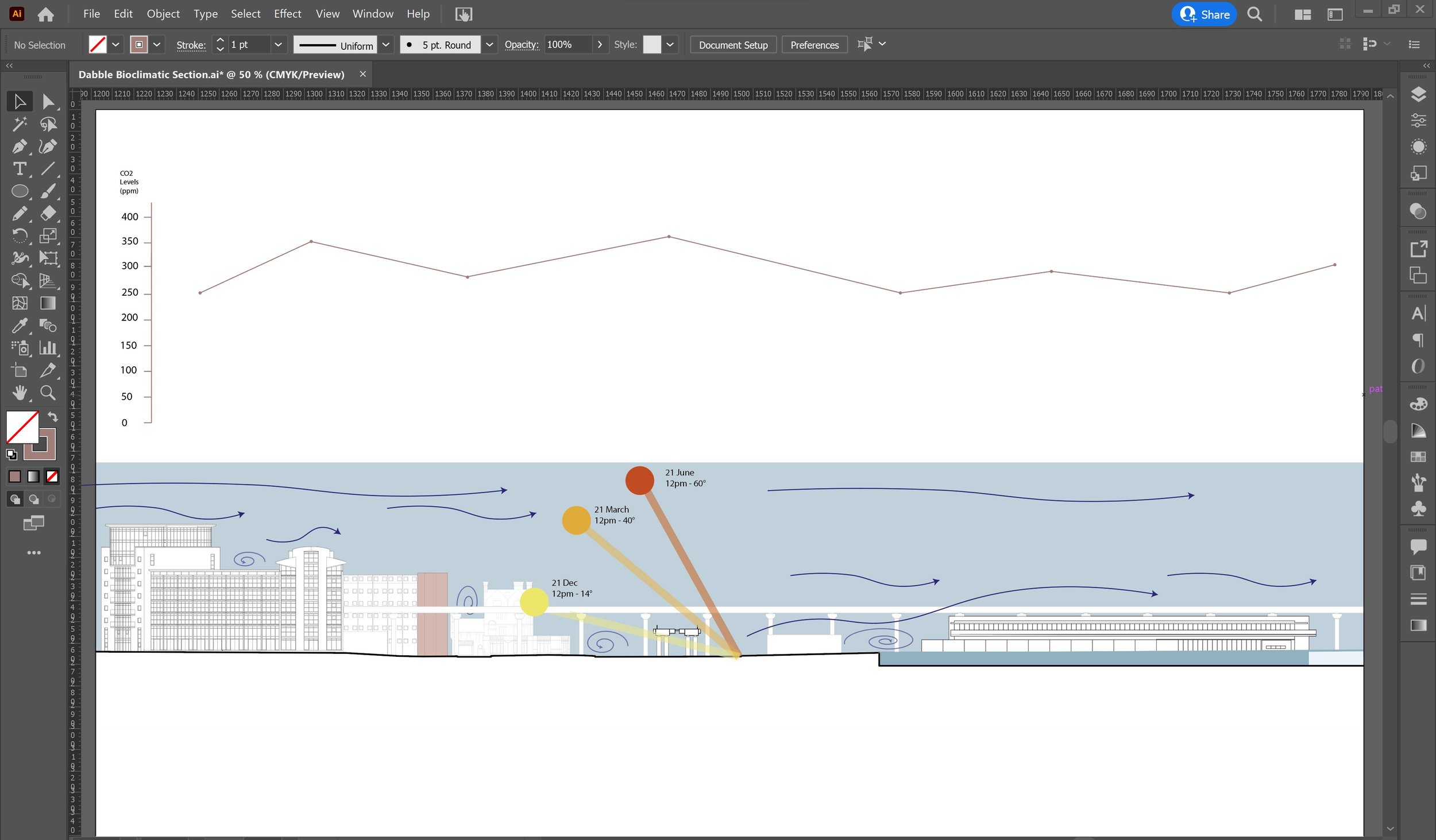Apply Color mode to active swatch

tap(15, 477)
